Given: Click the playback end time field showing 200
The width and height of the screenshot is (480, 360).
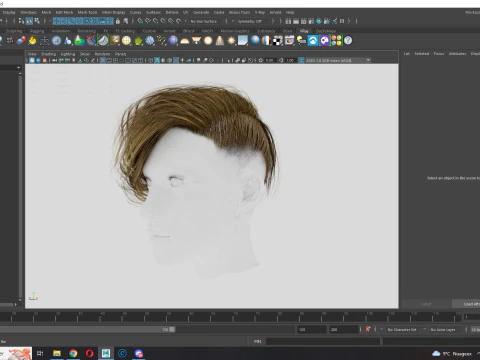Looking at the screenshot, I should (344, 329).
